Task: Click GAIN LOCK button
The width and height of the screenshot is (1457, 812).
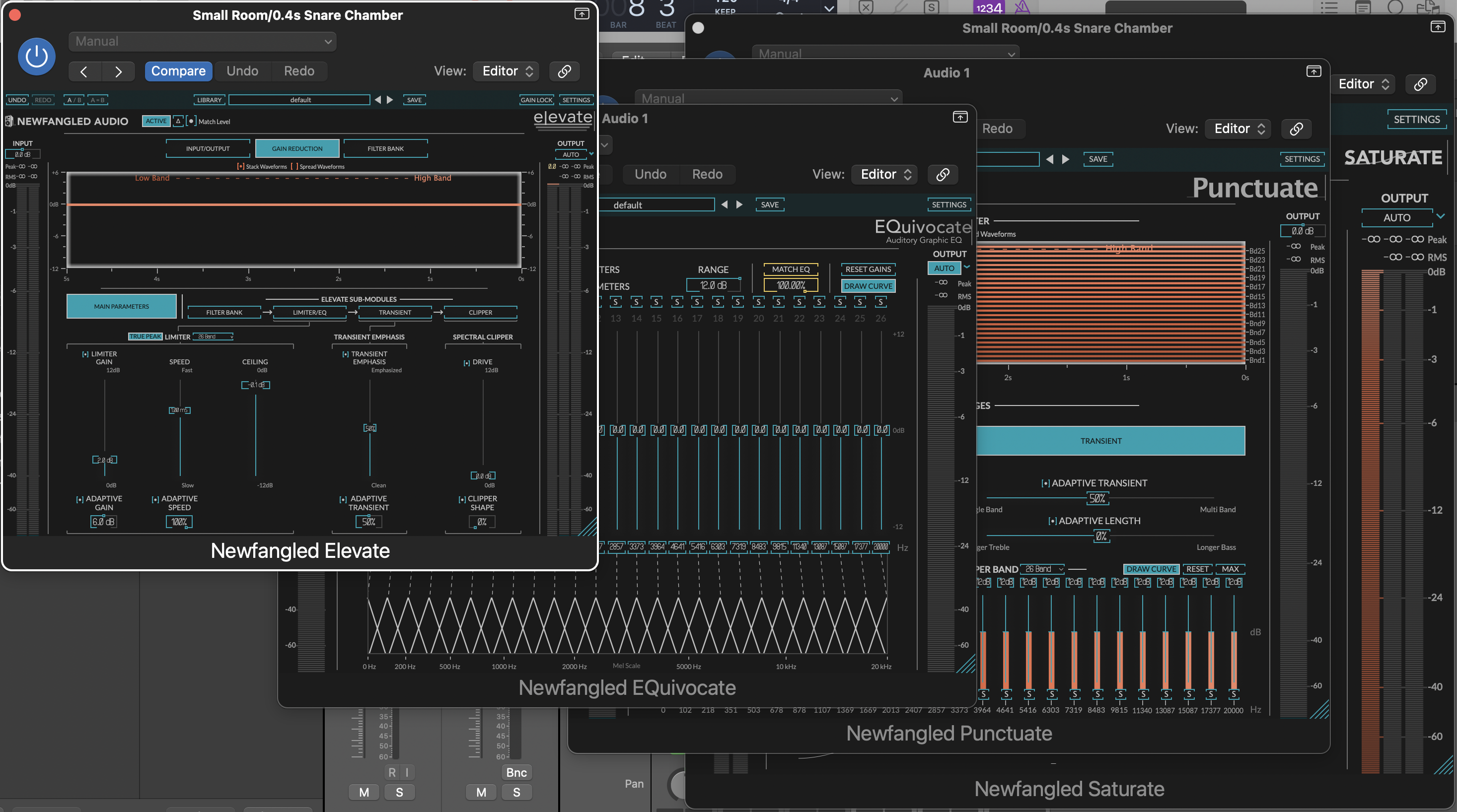Action: (x=536, y=100)
